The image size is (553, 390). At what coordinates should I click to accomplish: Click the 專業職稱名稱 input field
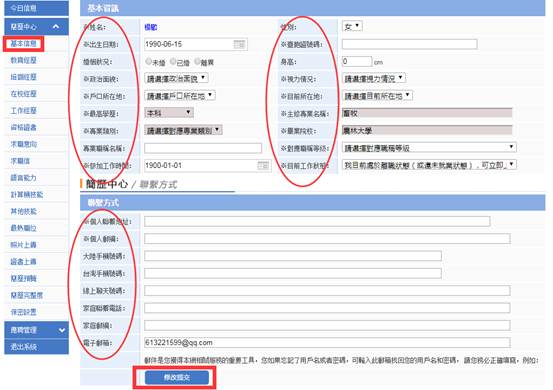click(203, 148)
